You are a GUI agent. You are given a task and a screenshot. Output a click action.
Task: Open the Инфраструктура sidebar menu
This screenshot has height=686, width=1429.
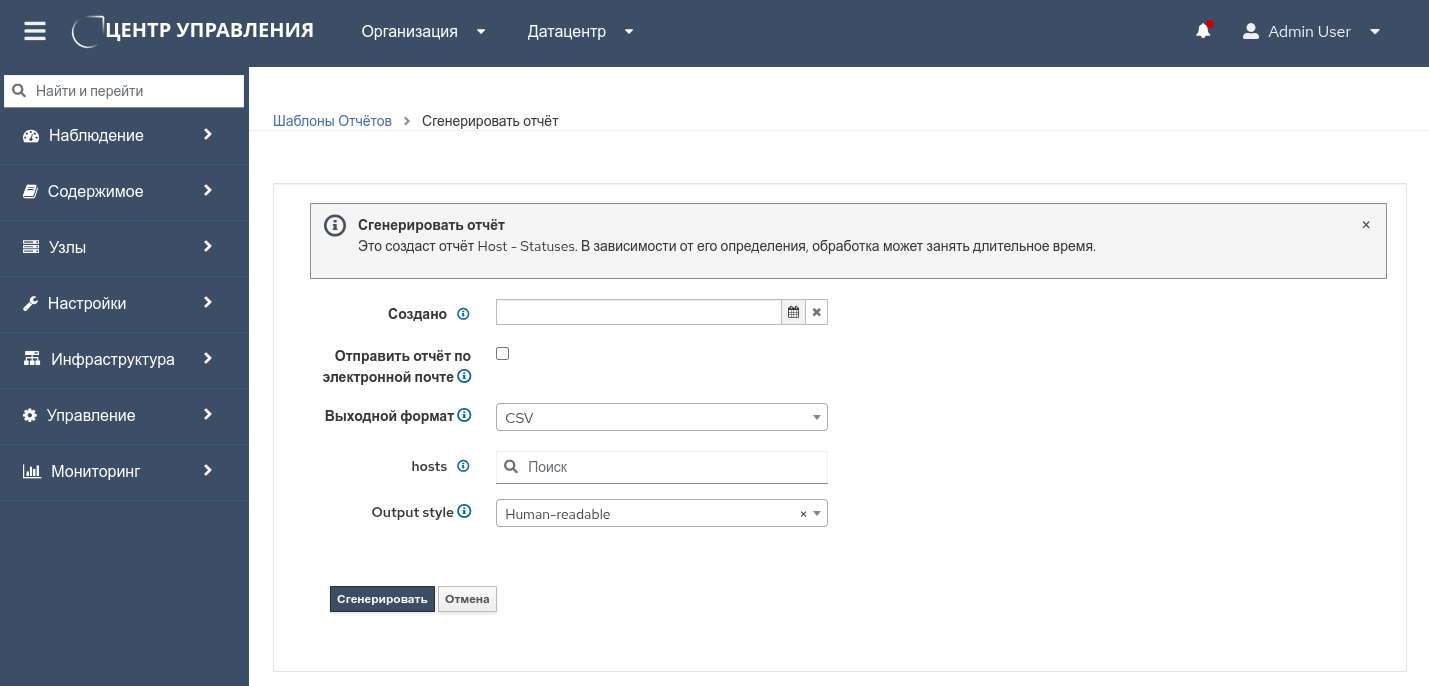coord(120,359)
